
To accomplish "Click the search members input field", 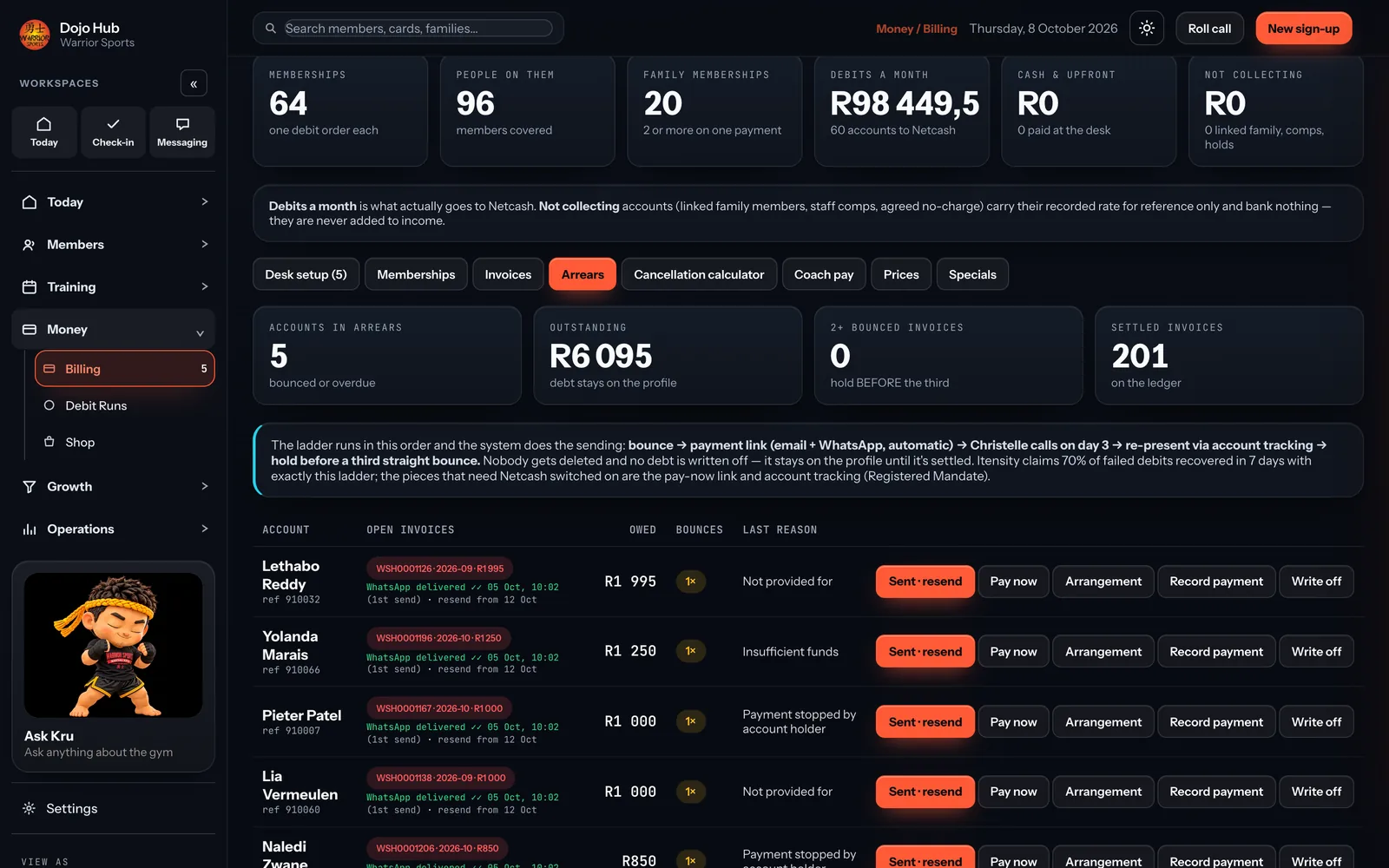I will 418,29.
